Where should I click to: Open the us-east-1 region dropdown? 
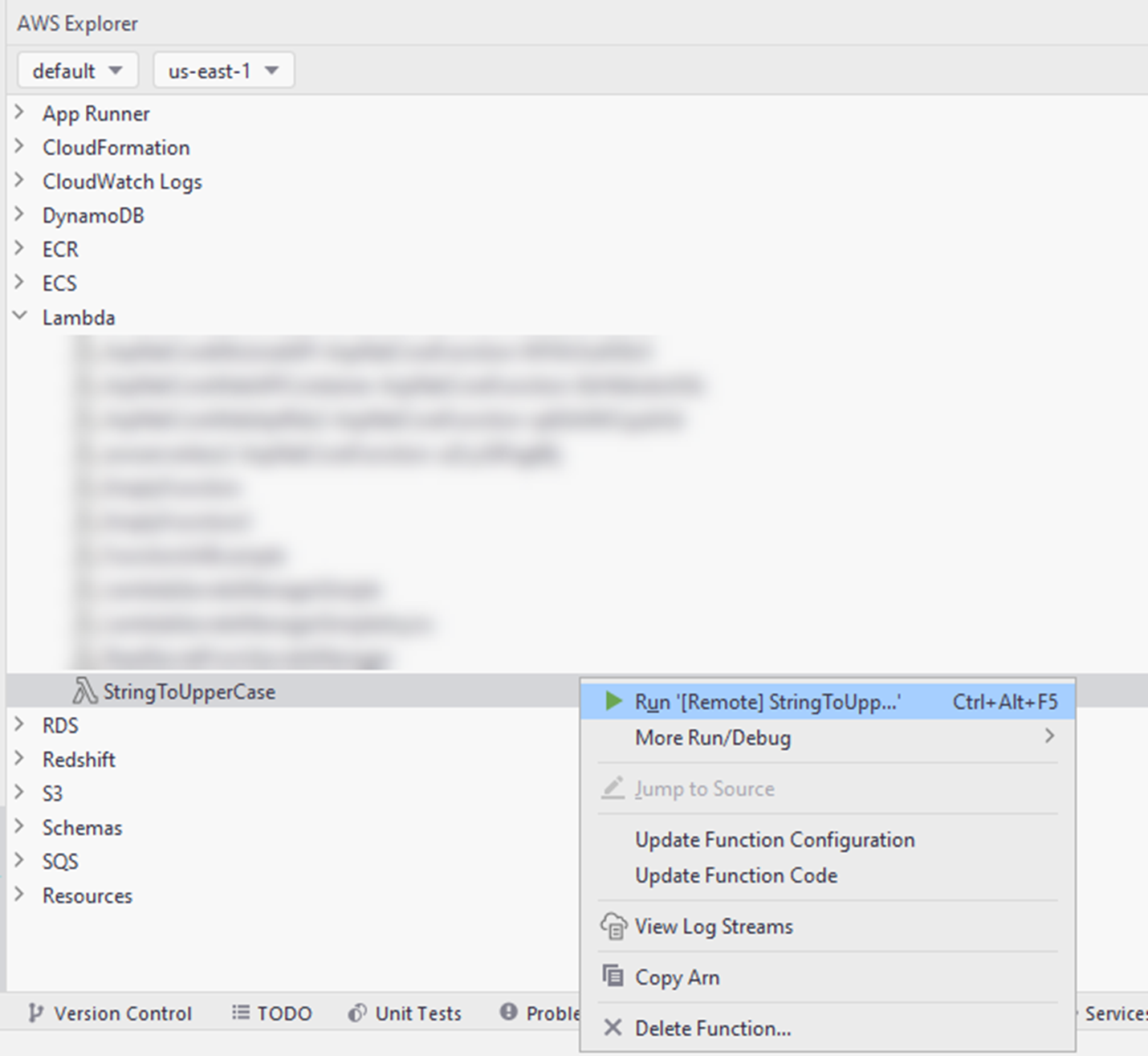(x=223, y=71)
